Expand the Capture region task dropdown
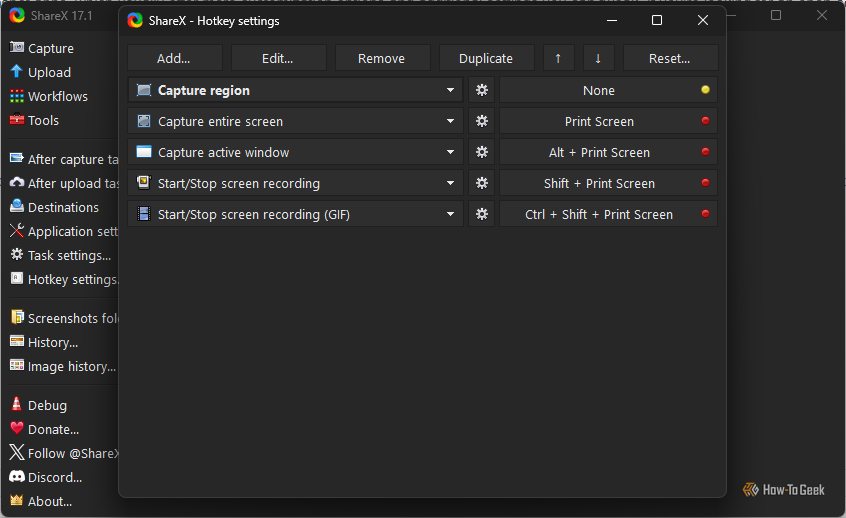The image size is (846, 518). coord(451,90)
